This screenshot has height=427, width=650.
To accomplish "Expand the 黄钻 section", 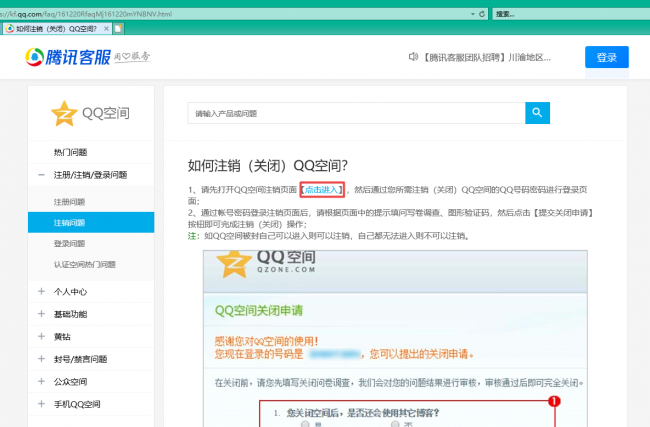I will tap(91, 336).
